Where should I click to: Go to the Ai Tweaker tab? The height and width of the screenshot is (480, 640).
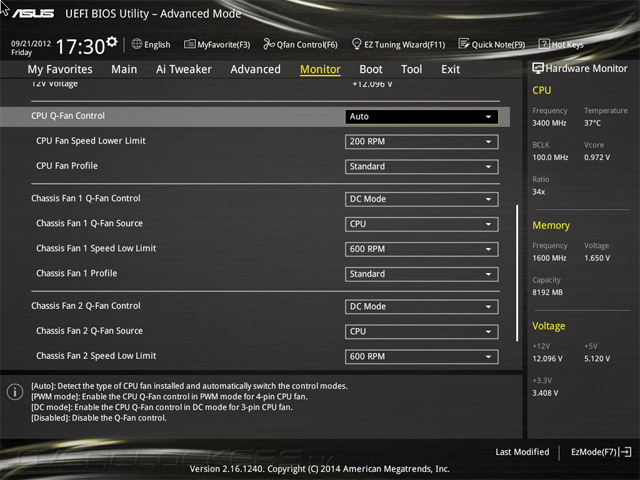pyautogui.click(x=184, y=69)
